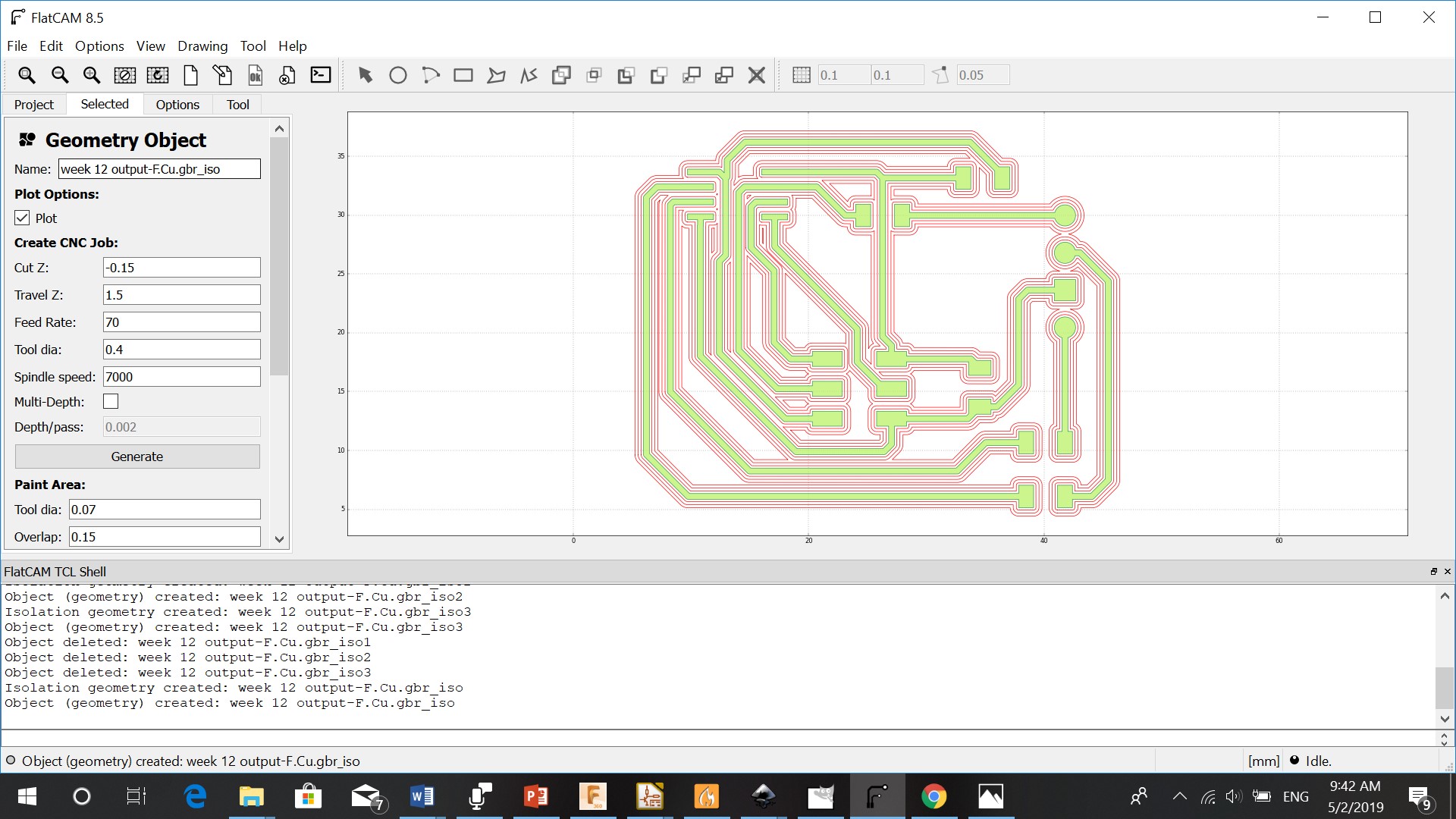Open the Drawing menu
The width and height of the screenshot is (1456, 819).
pos(202,46)
